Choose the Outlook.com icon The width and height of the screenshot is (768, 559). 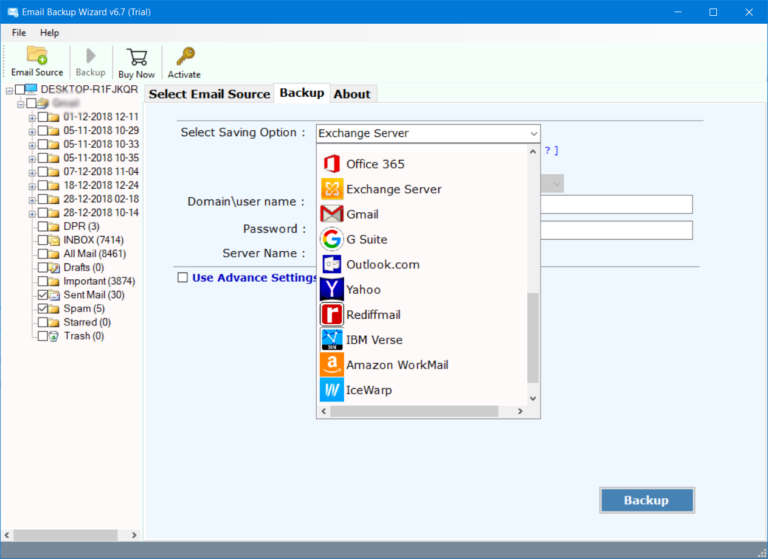(332, 265)
